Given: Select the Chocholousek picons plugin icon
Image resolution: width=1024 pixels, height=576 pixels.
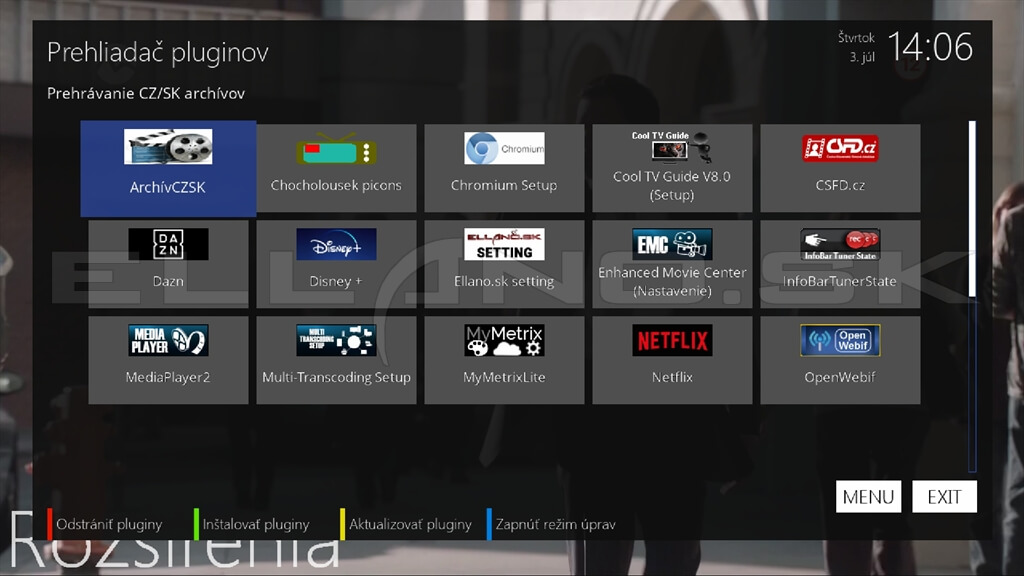Looking at the screenshot, I should click(336, 168).
